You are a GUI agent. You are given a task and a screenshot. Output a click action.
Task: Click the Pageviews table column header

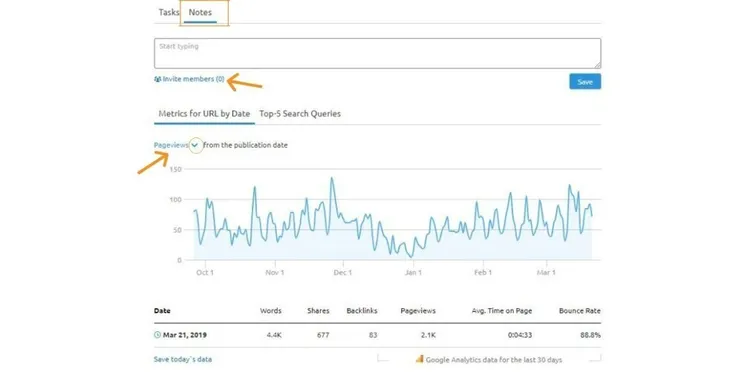coord(418,311)
